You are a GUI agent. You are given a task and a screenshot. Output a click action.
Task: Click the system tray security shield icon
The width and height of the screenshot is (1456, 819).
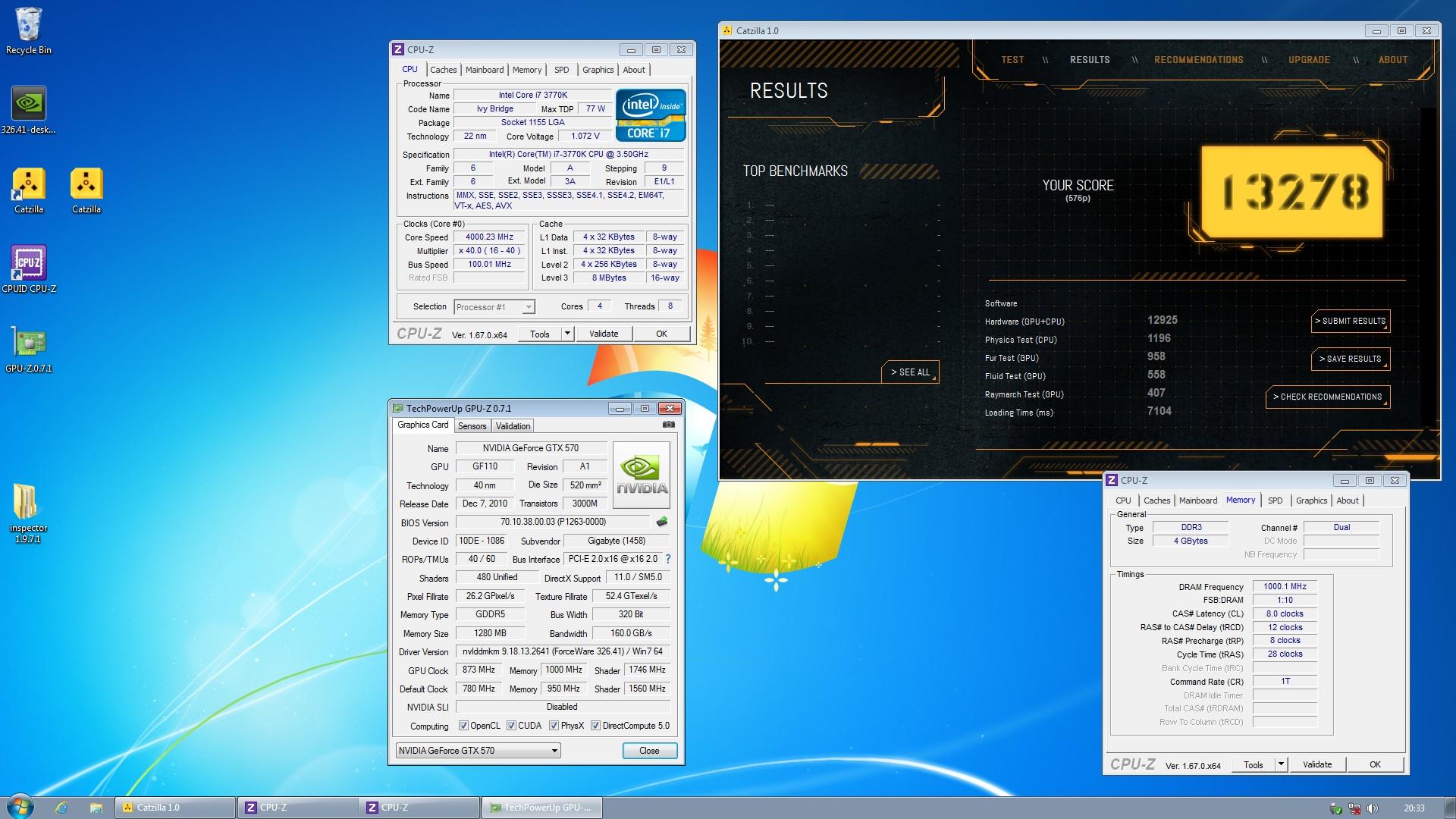tap(1336, 808)
